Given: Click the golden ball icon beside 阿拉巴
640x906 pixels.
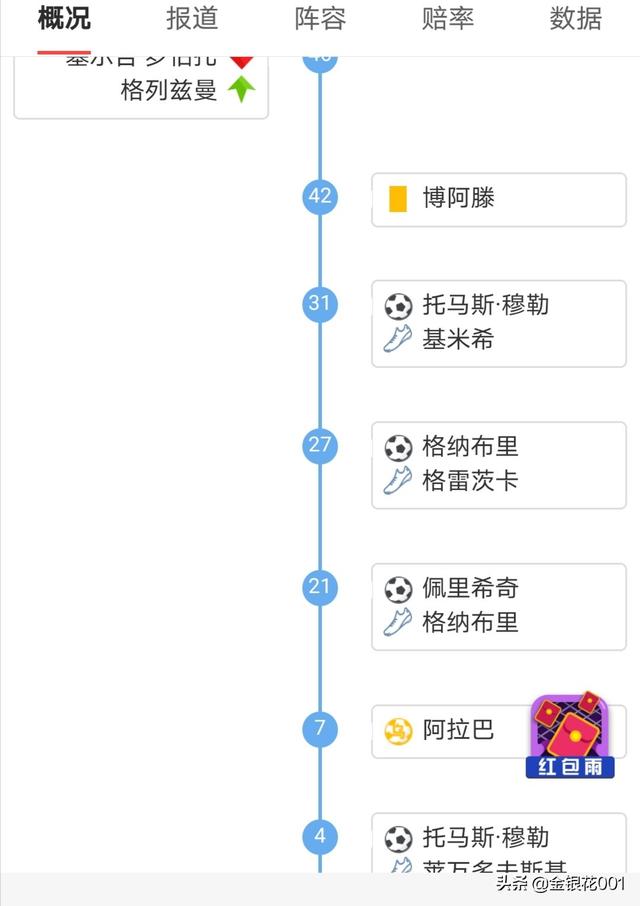Looking at the screenshot, I should pyautogui.click(x=399, y=731).
